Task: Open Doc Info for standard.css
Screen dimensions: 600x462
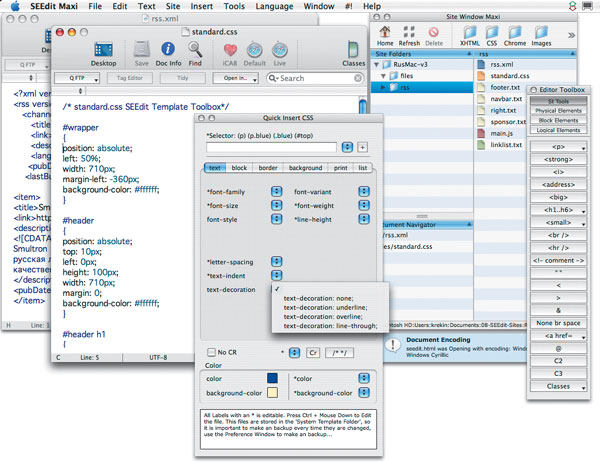Action: point(170,49)
